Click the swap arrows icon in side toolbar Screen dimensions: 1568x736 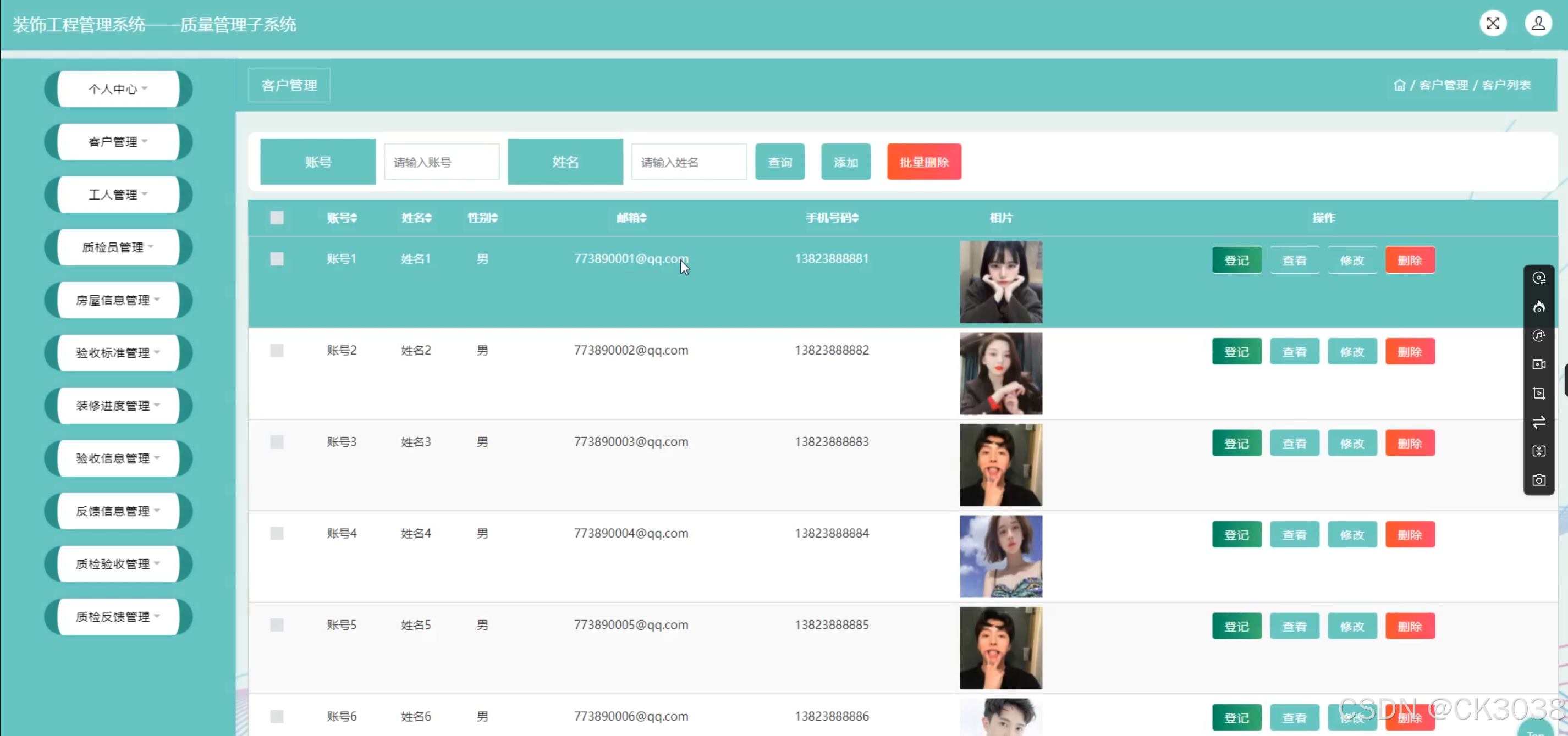tap(1538, 422)
